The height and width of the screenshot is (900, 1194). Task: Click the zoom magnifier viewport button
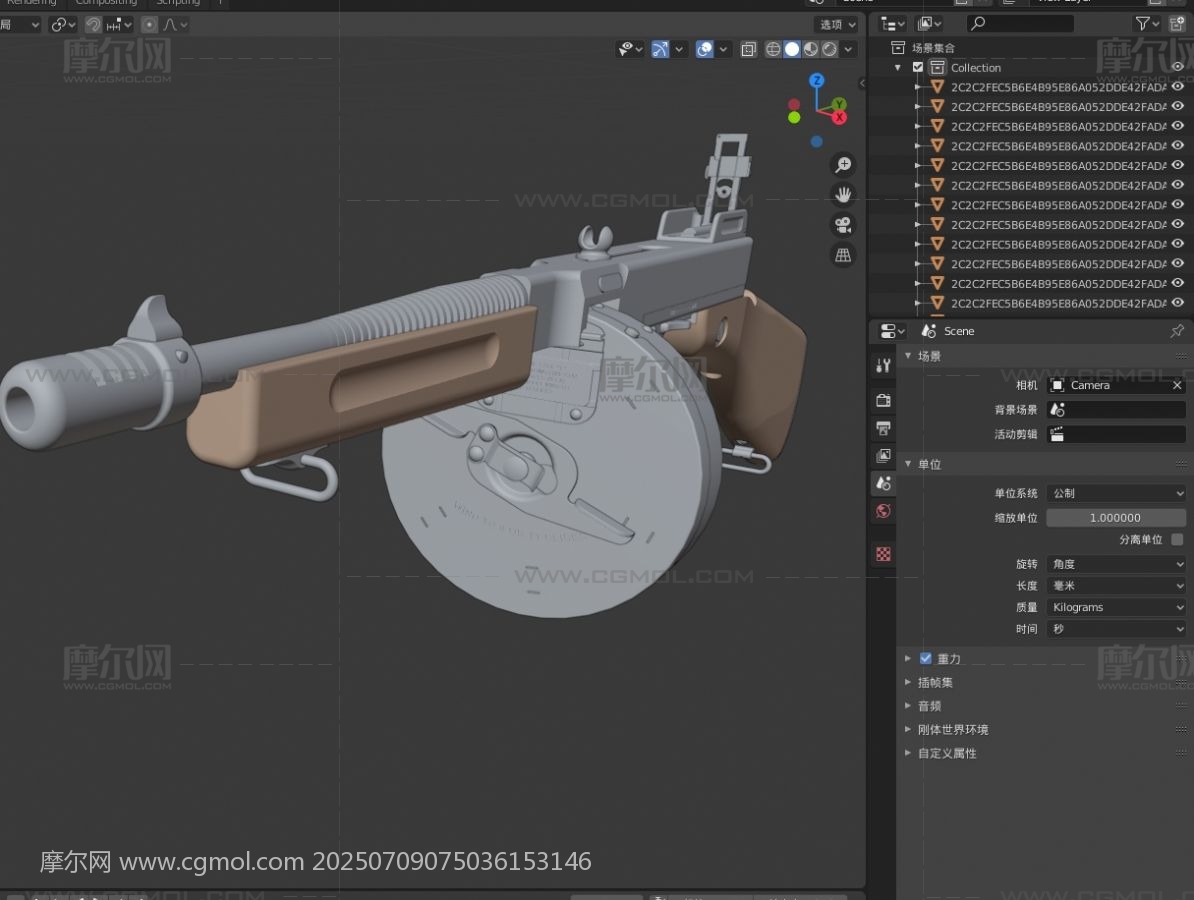843,164
